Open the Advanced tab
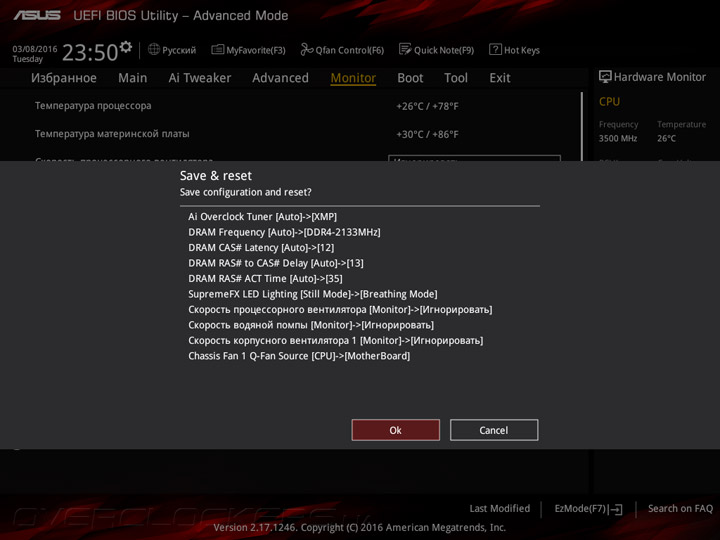The height and width of the screenshot is (540, 720). 281,78
